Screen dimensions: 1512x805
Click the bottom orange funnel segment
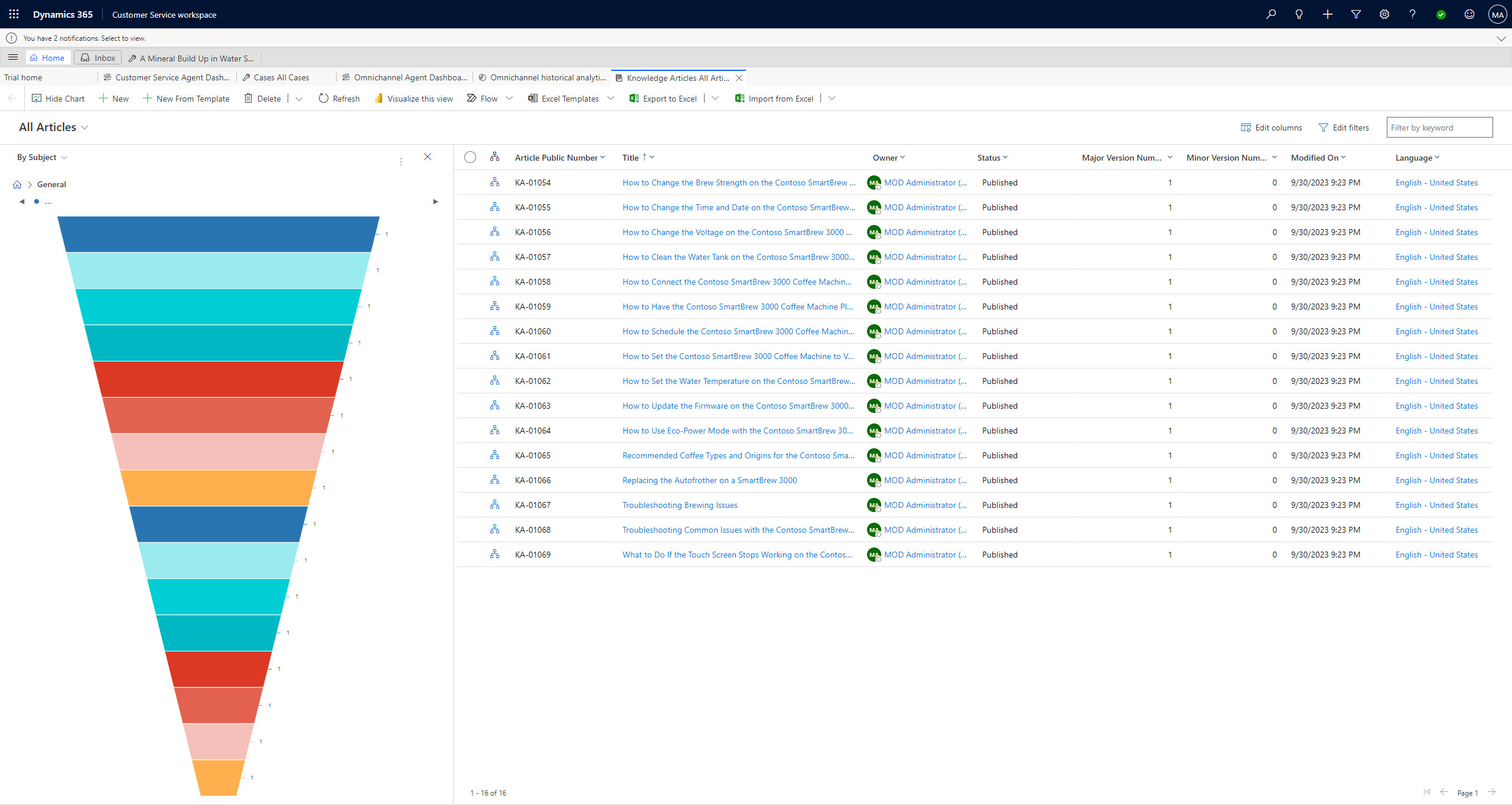(219, 777)
